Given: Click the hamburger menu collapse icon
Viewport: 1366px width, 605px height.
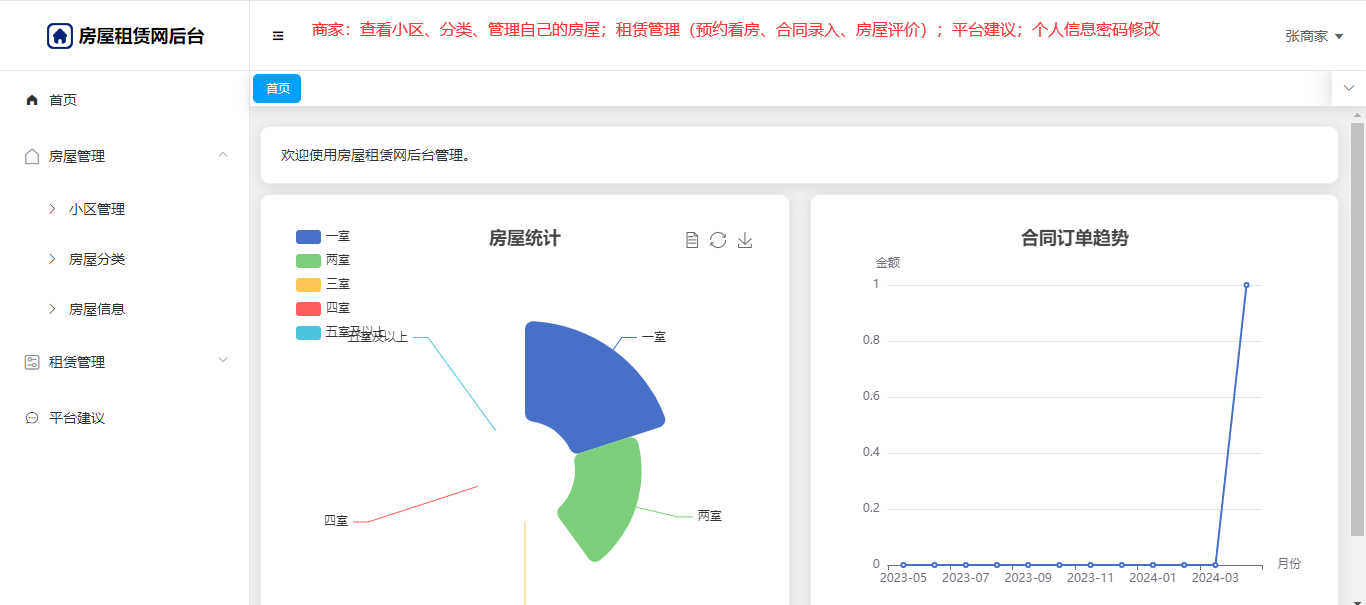Looking at the screenshot, I should 278,36.
